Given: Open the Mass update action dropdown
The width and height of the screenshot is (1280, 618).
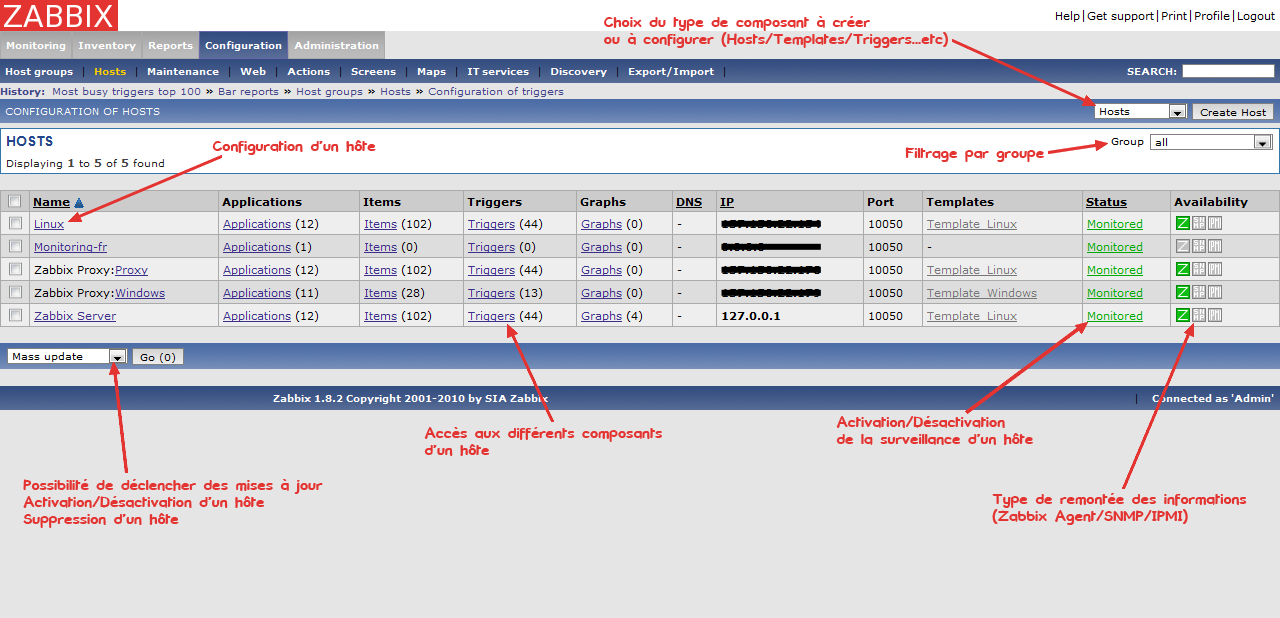Looking at the screenshot, I should point(117,357).
